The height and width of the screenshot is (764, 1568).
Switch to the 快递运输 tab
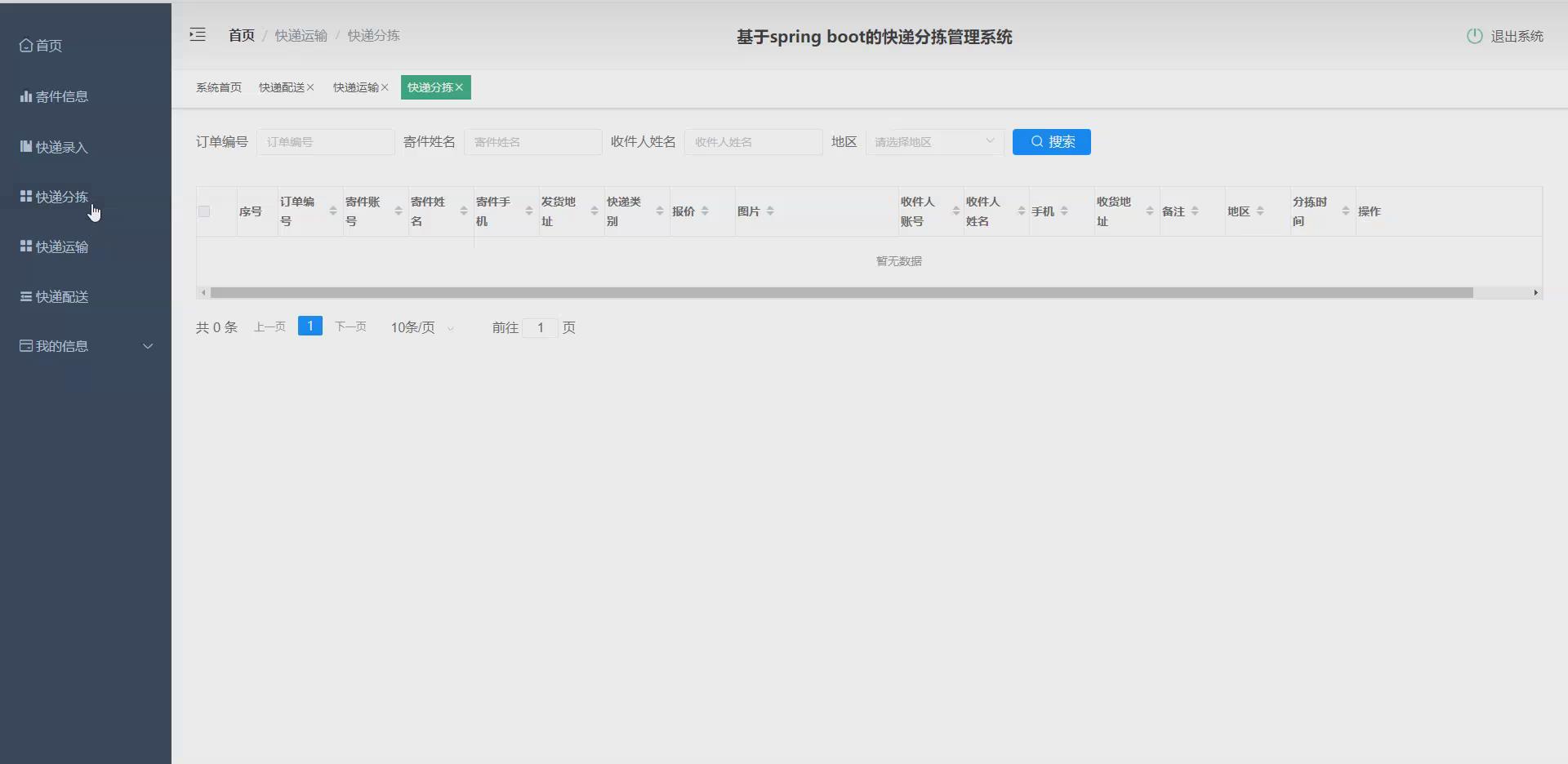click(356, 87)
